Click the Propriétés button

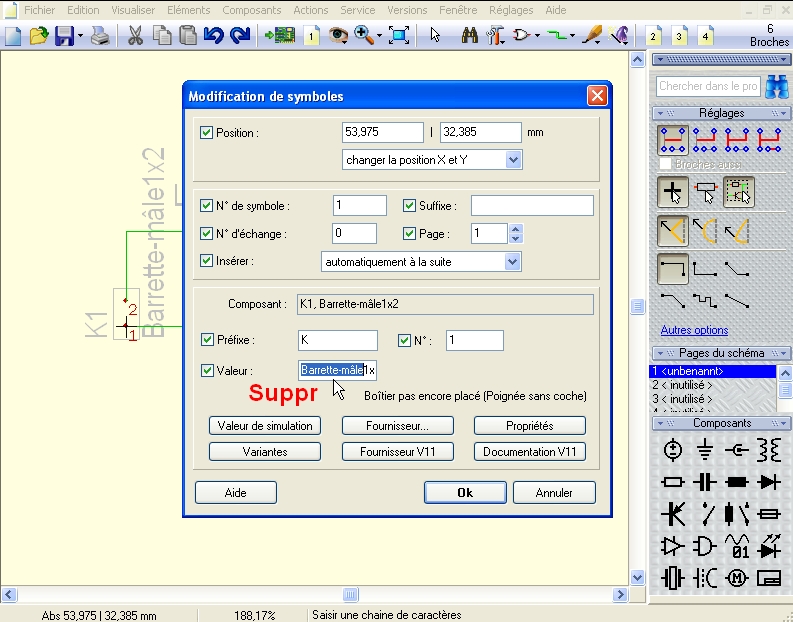coord(530,425)
